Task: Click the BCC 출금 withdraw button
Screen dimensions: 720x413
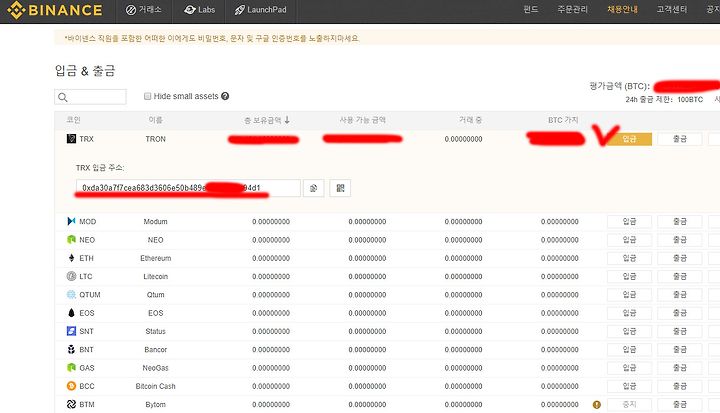Action: pos(680,386)
